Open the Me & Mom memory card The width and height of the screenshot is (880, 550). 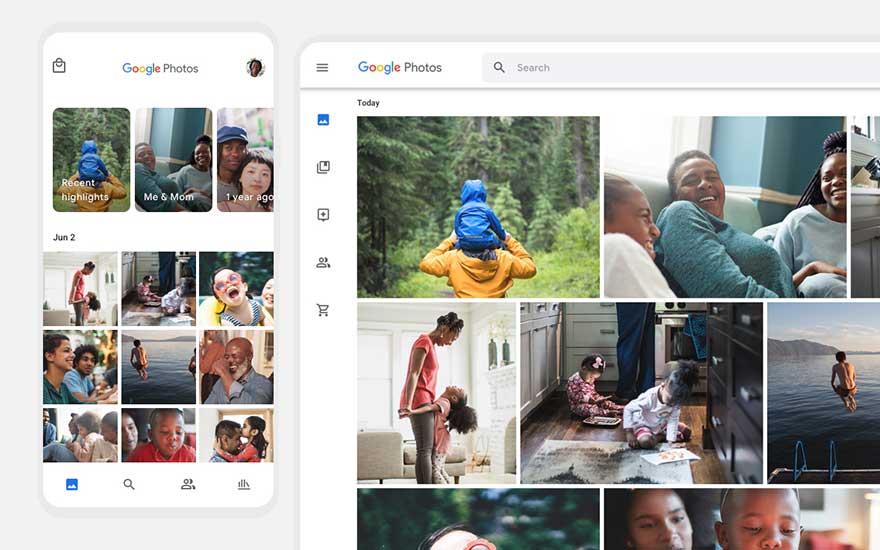(x=173, y=160)
